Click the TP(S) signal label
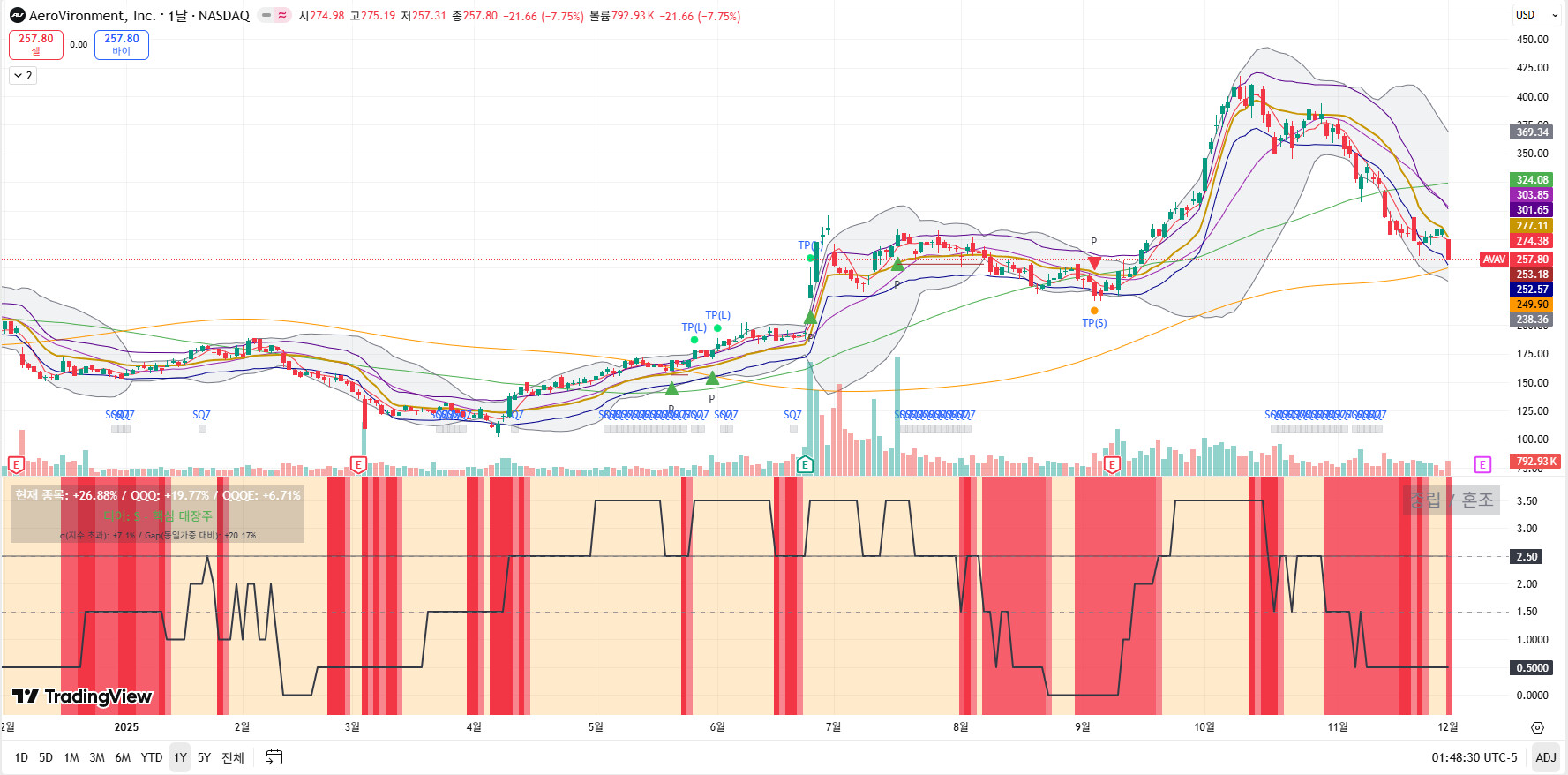 click(x=1094, y=323)
